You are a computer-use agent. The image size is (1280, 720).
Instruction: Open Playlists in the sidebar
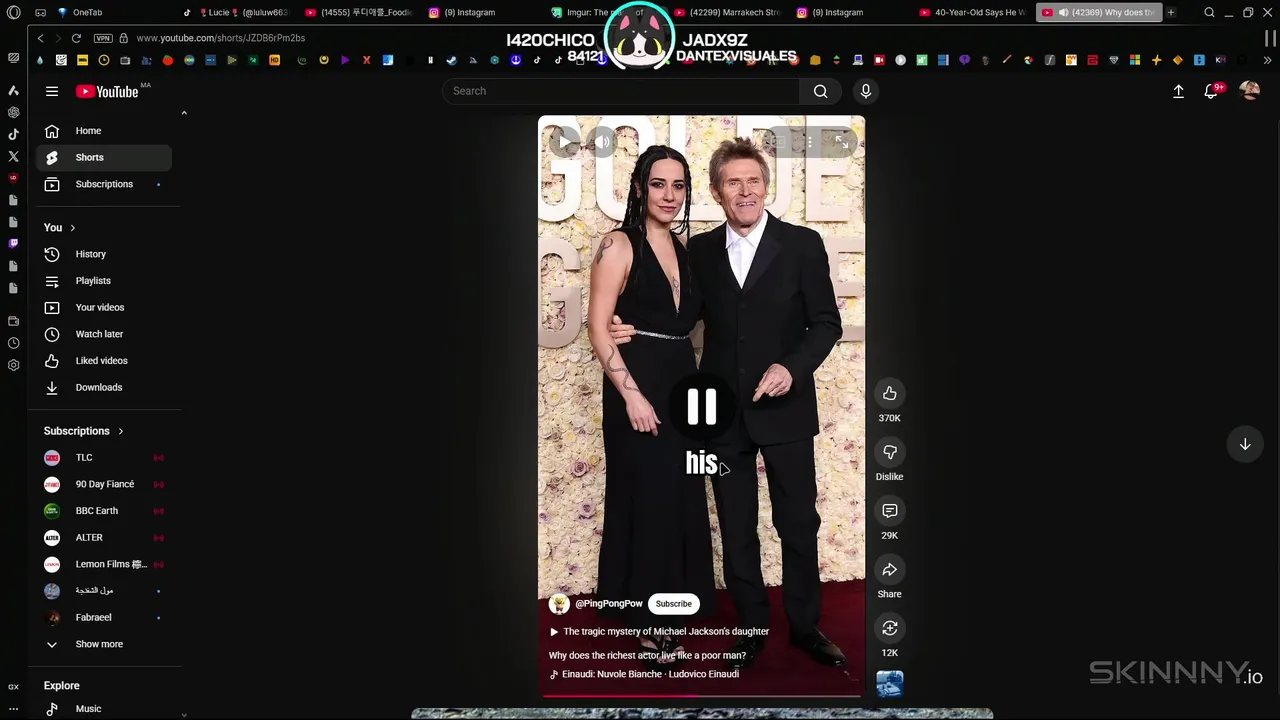pos(103,281)
